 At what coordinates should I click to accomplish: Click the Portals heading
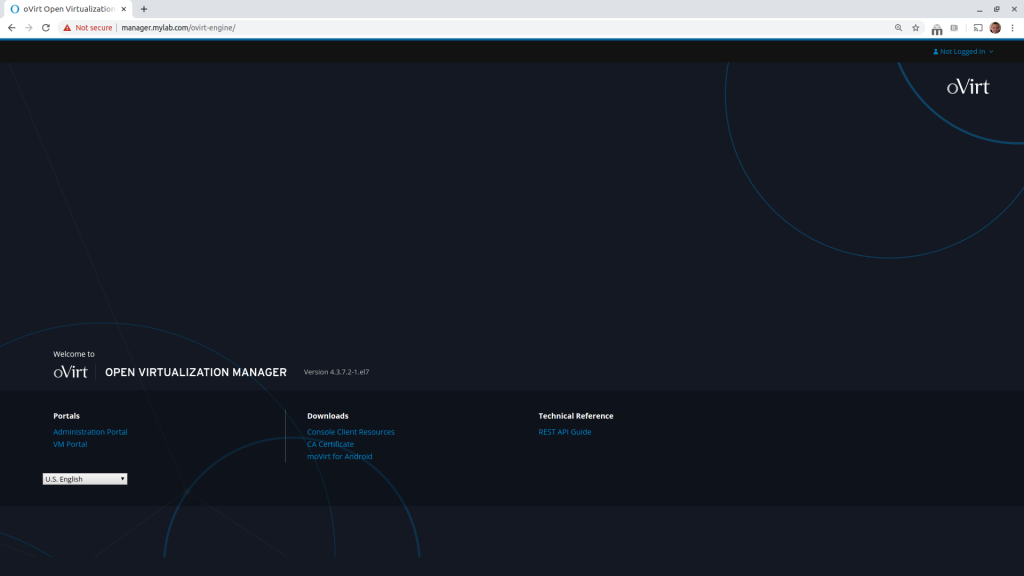67,415
